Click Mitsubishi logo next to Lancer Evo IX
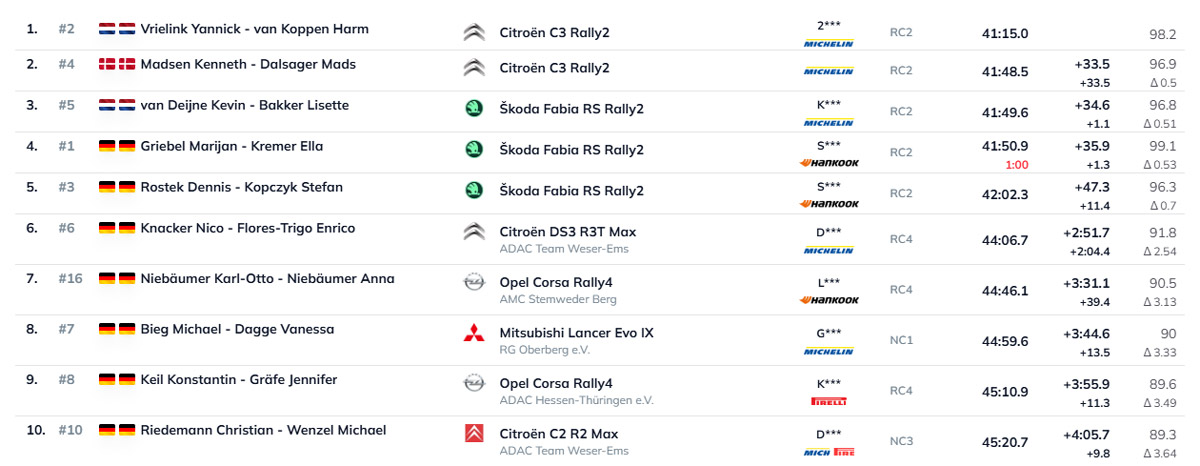This screenshot has width=1200, height=466. tap(474, 333)
